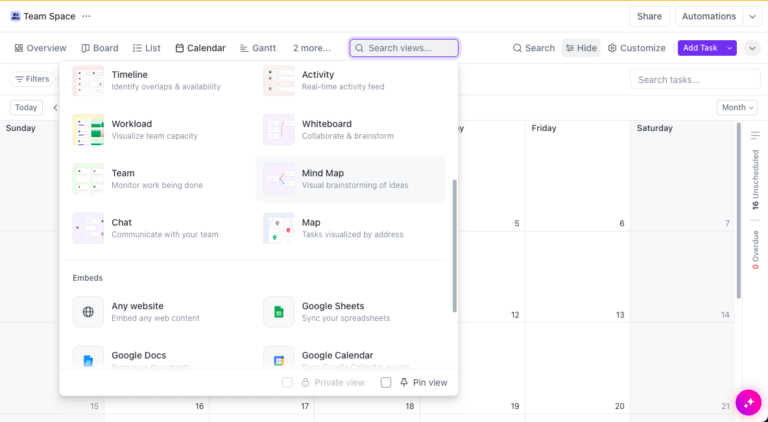Open the Workload view icon

click(88, 130)
